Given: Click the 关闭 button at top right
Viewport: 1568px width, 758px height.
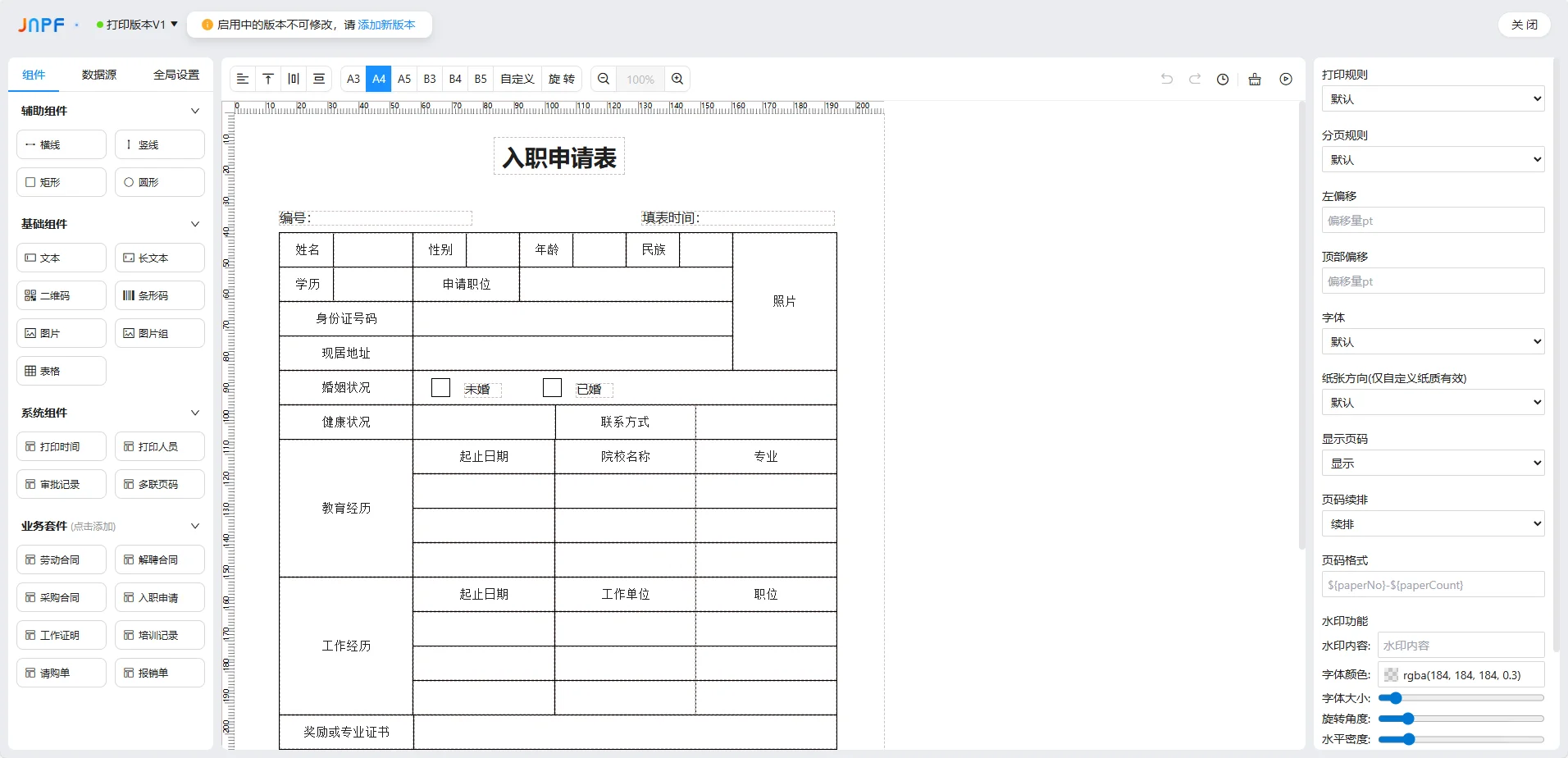Looking at the screenshot, I should coord(1524,25).
